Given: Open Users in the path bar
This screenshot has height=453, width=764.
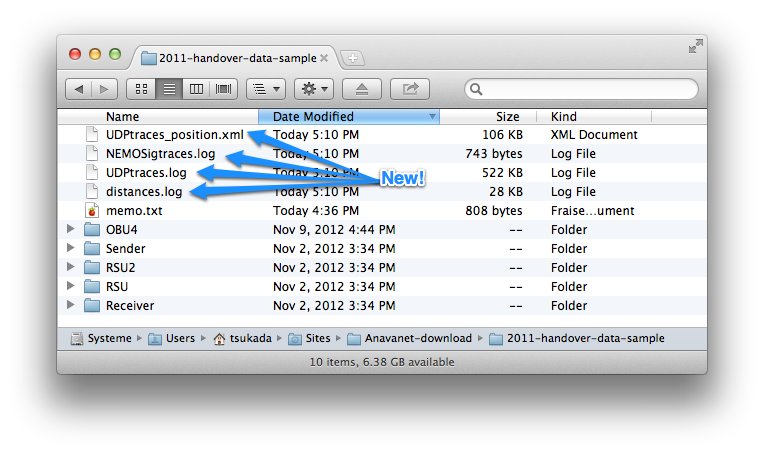Looking at the screenshot, I should [x=172, y=339].
